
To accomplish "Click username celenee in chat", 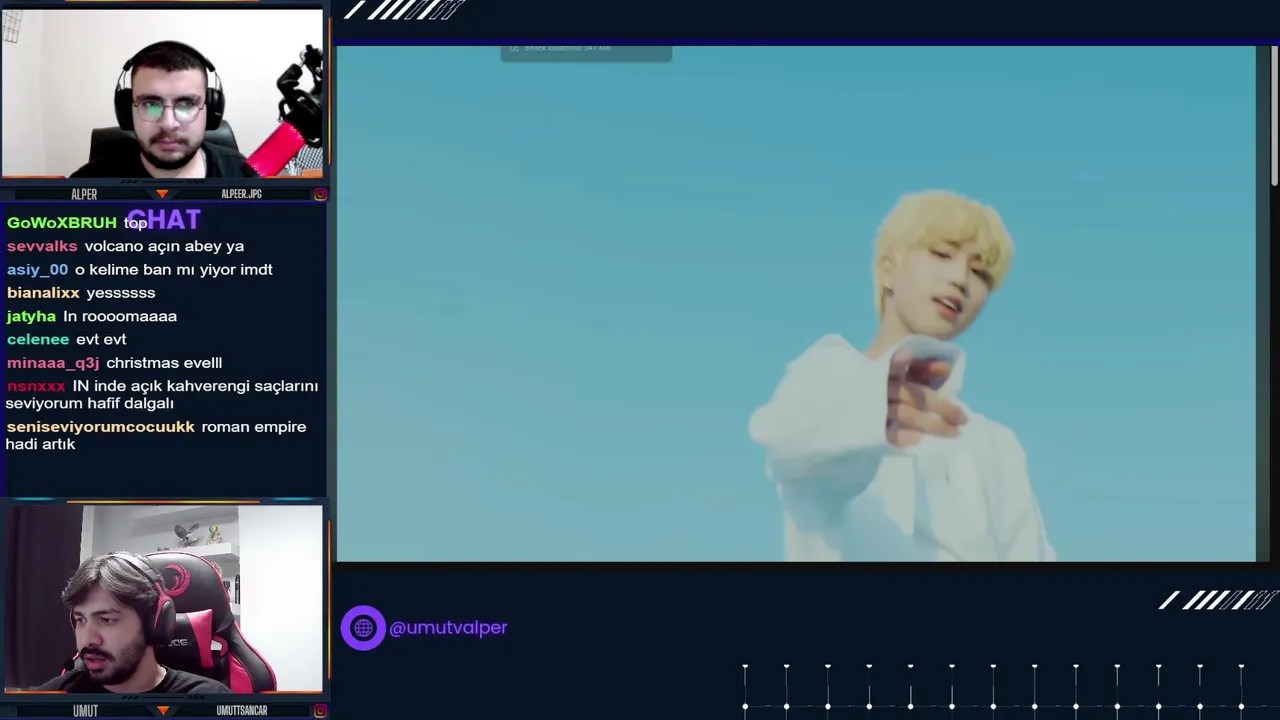I will tap(38, 340).
